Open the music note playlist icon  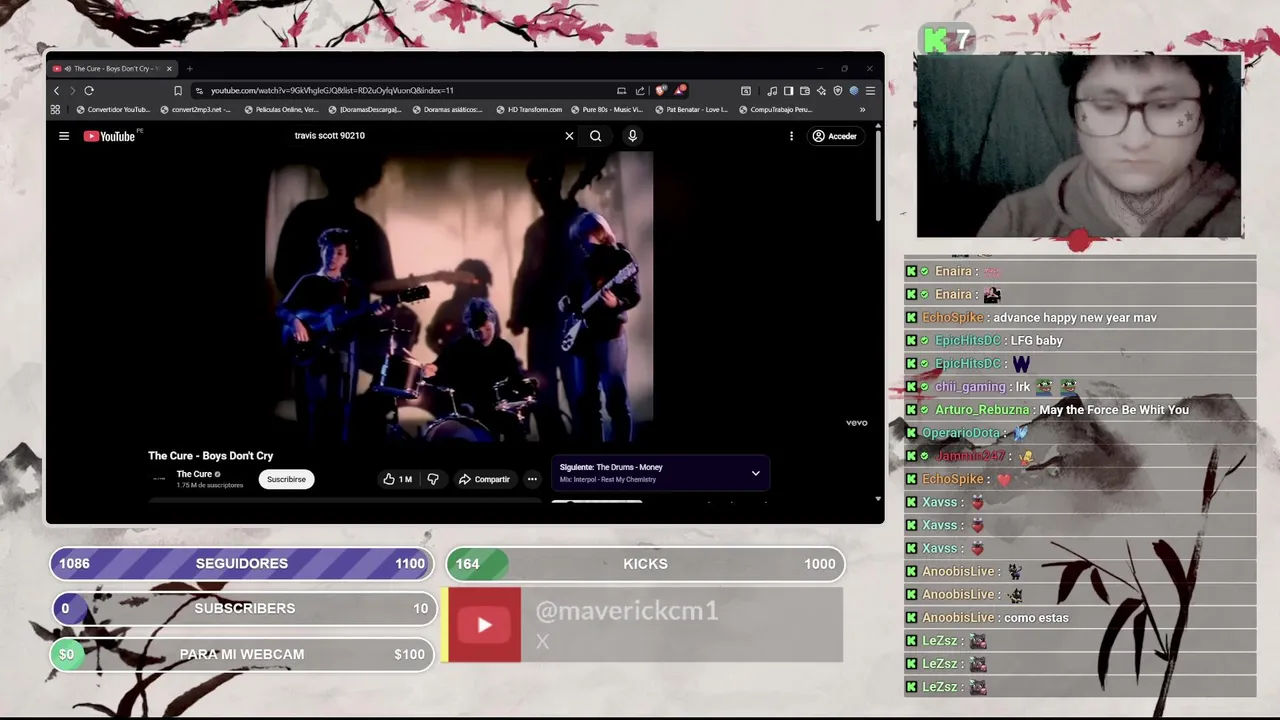pyautogui.click(x=772, y=90)
